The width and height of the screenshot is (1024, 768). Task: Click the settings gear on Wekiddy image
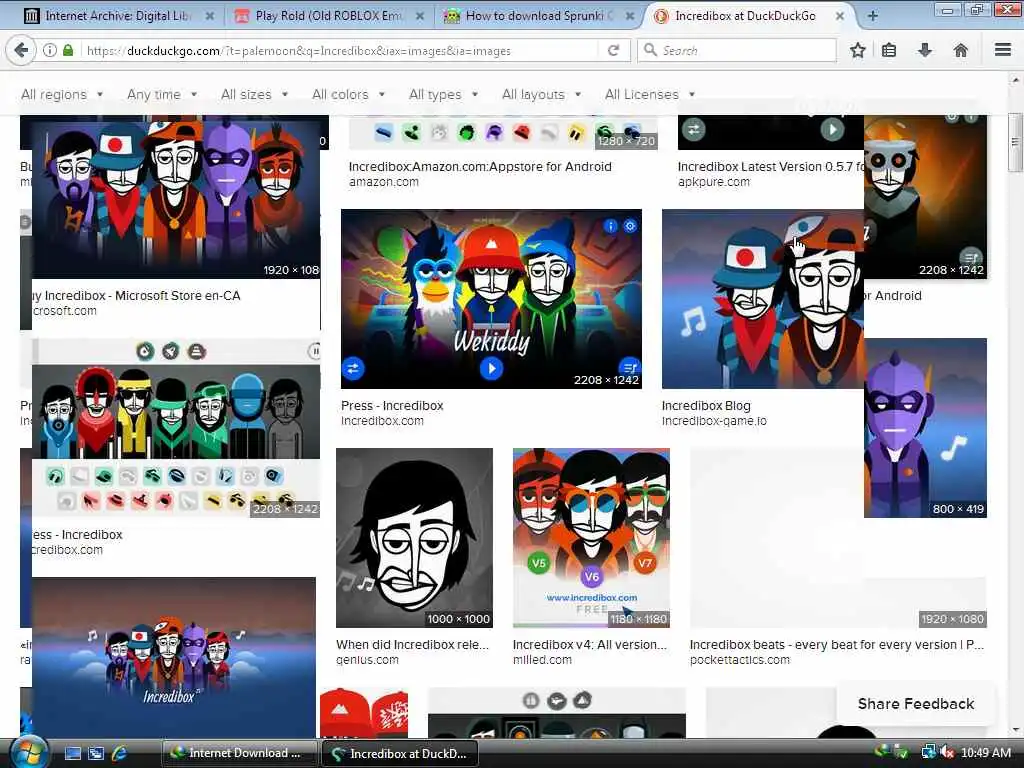(630, 226)
